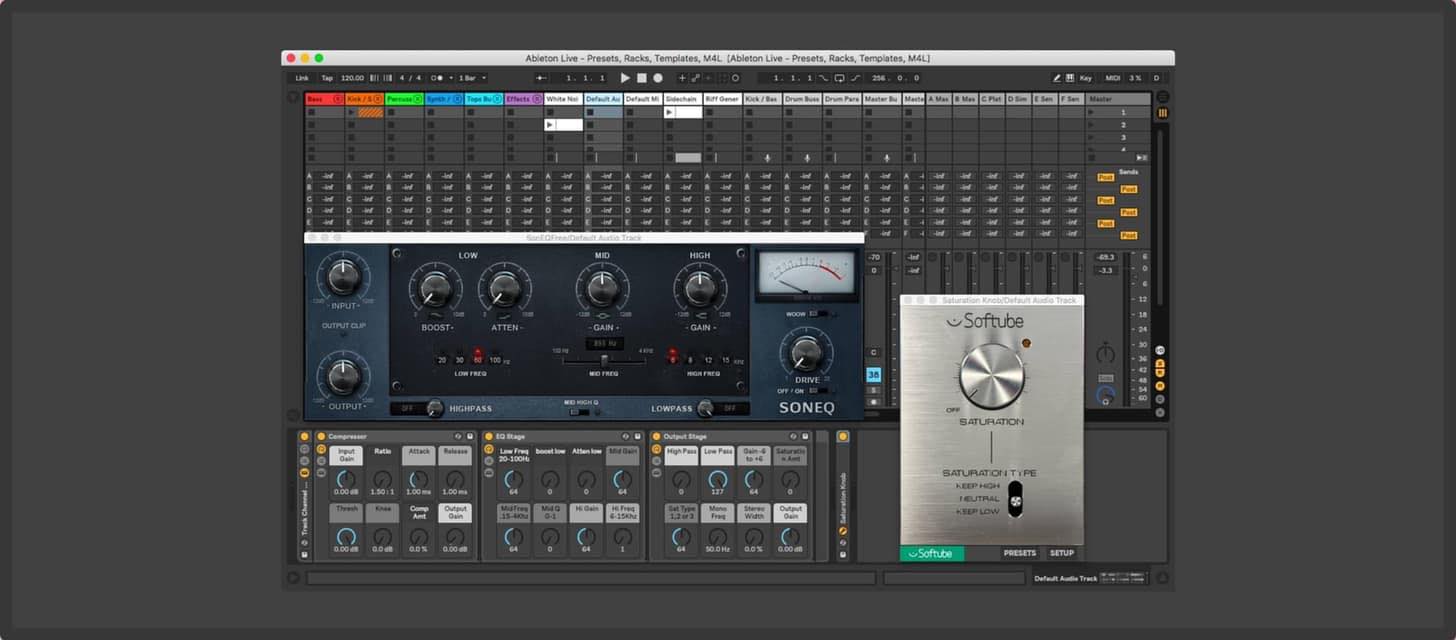Click the SonEQ MID gain knob

tap(602, 290)
